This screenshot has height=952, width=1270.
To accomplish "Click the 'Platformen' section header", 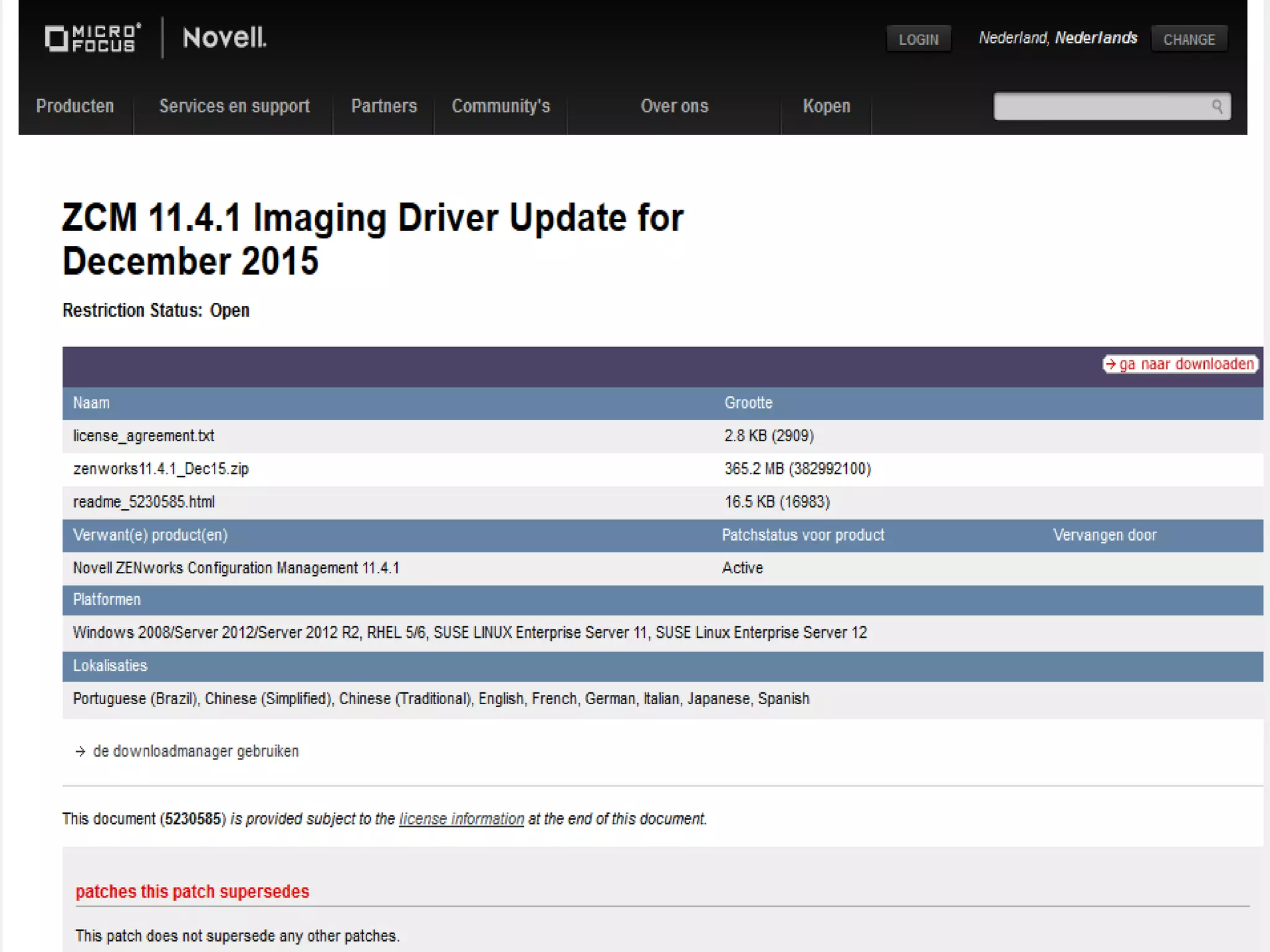I will click(x=107, y=599).
